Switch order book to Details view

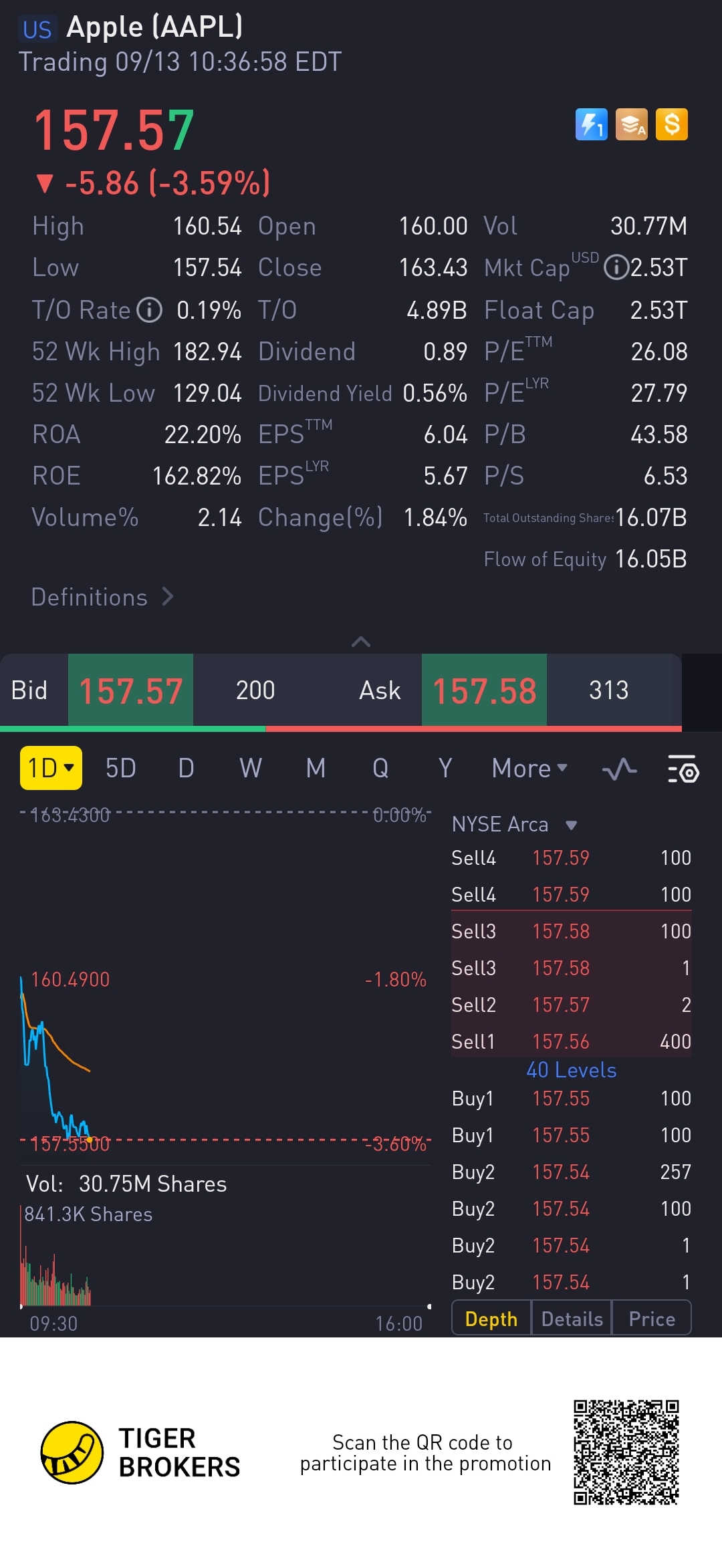pyautogui.click(x=572, y=1319)
